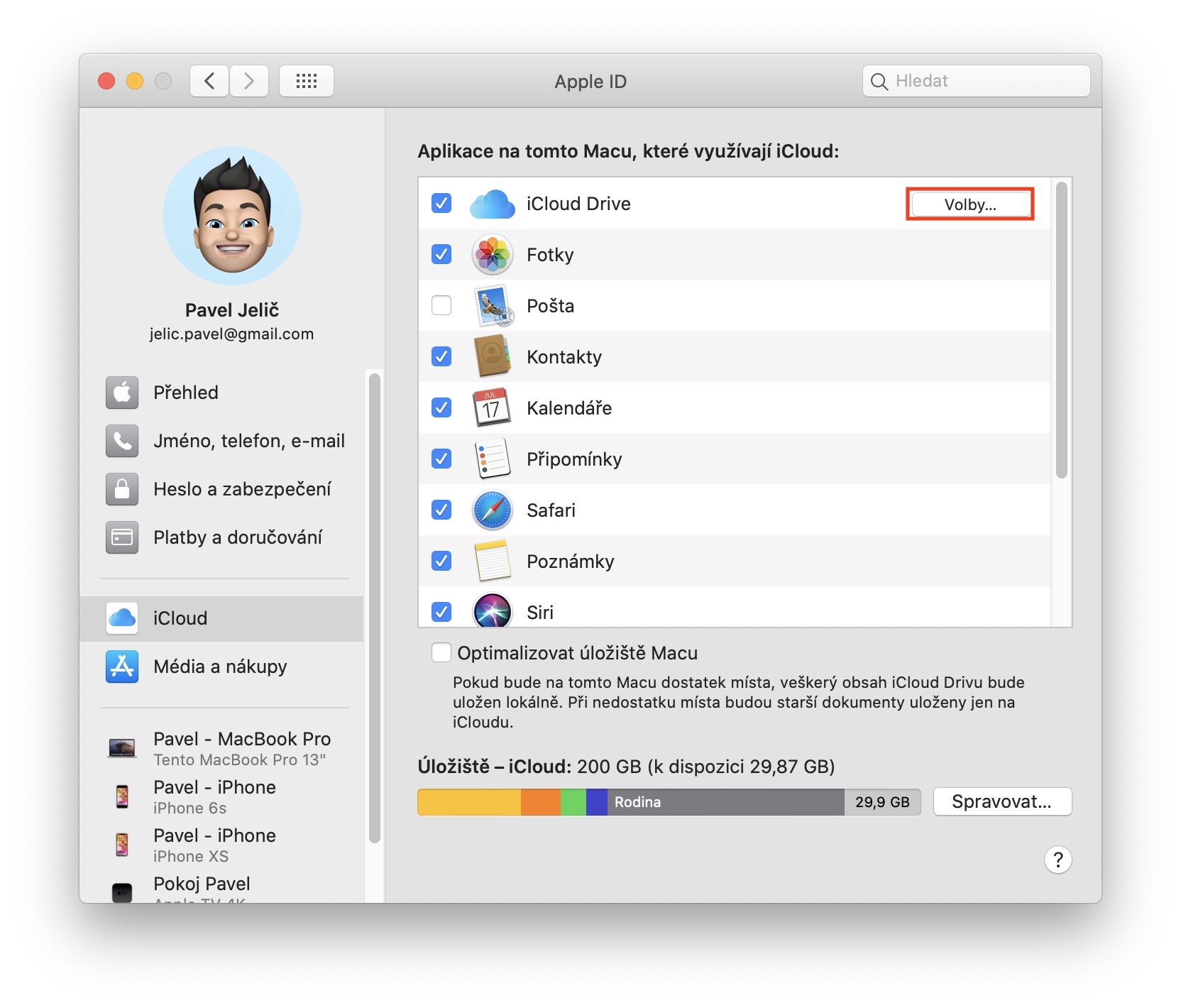Open help with the question mark button
The width and height of the screenshot is (1181, 1008).
1058,860
